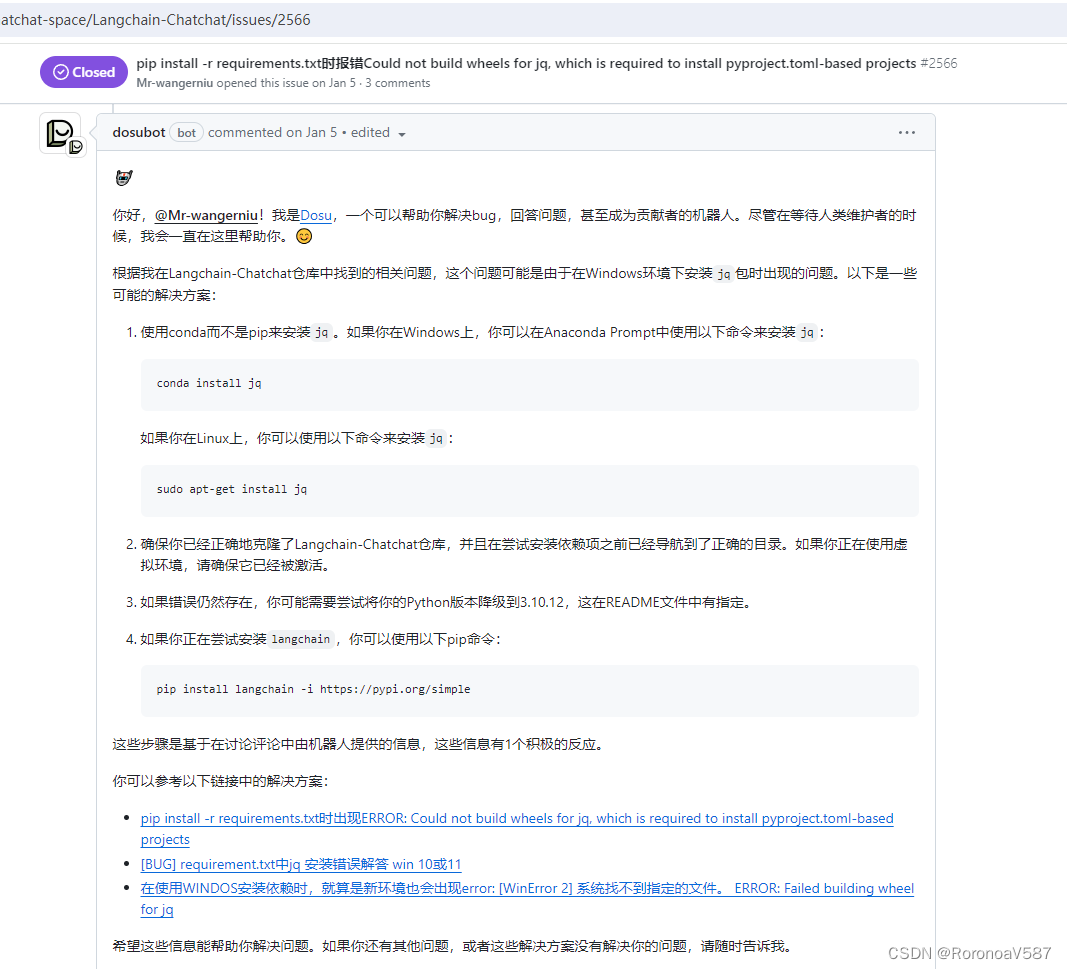The width and height of the screenshot is (1067, 969).
Task: Click the 'sudo apt-get install jq' code block
Action: click(x=529, y=491)
